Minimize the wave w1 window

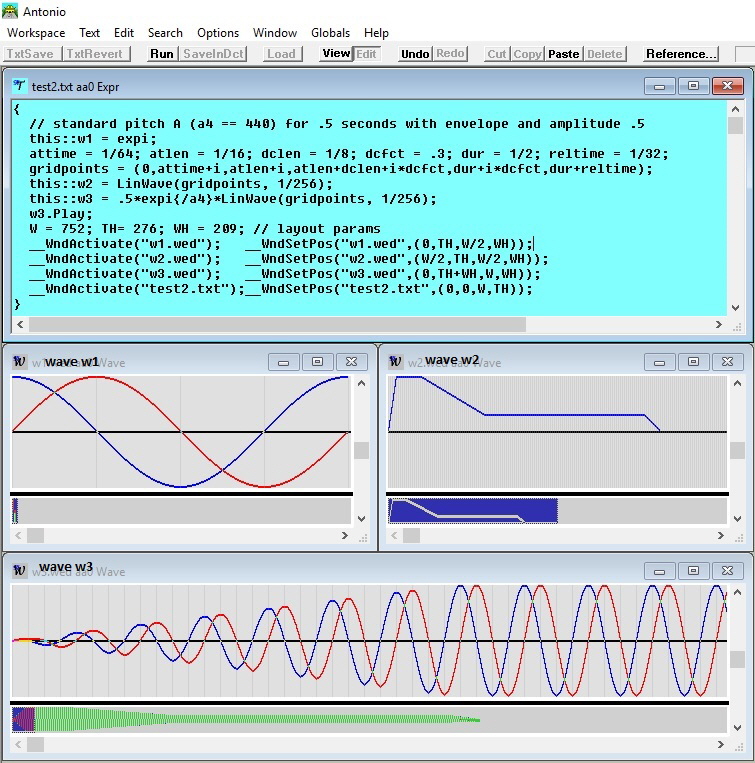click(x=284, y=361)
